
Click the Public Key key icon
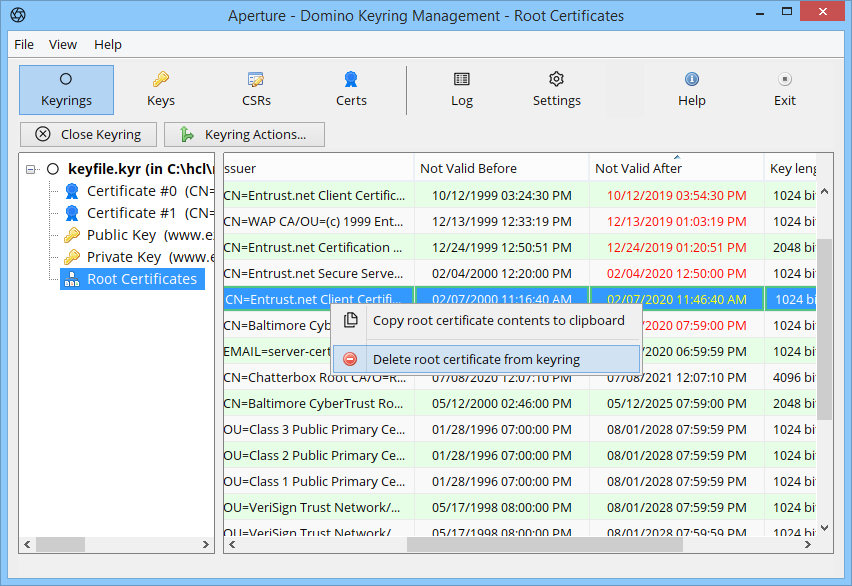pyautogui.click(x=72, y=235)
